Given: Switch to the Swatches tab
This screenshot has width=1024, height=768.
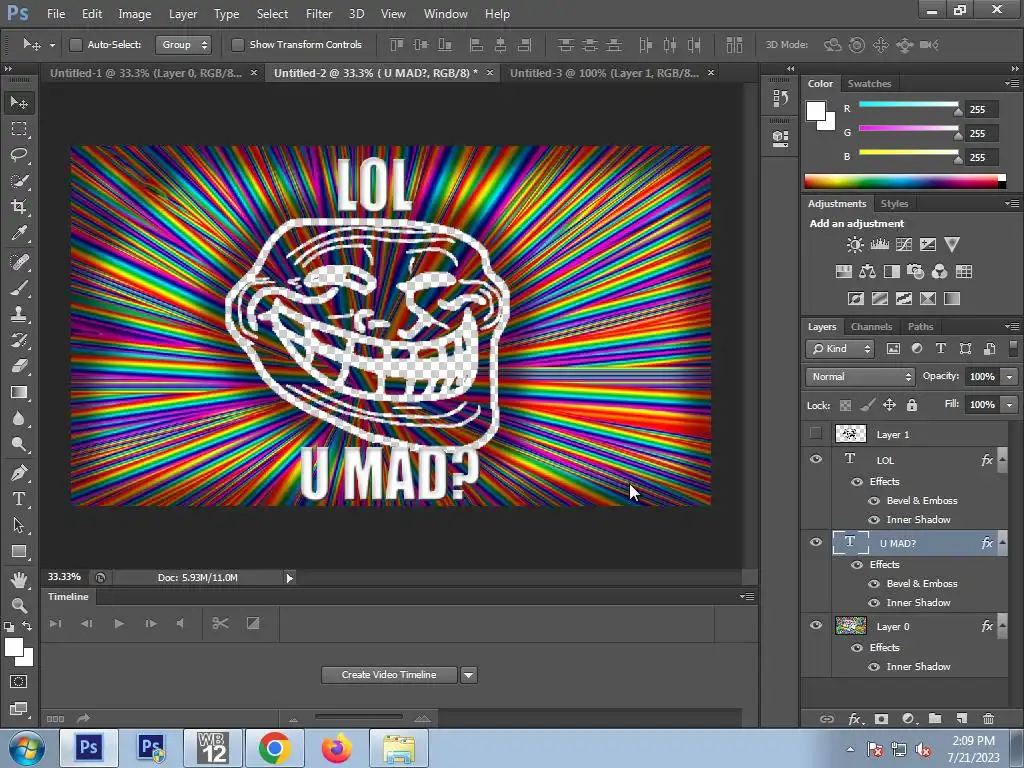Looking at the screenshot, I should 869,84.
